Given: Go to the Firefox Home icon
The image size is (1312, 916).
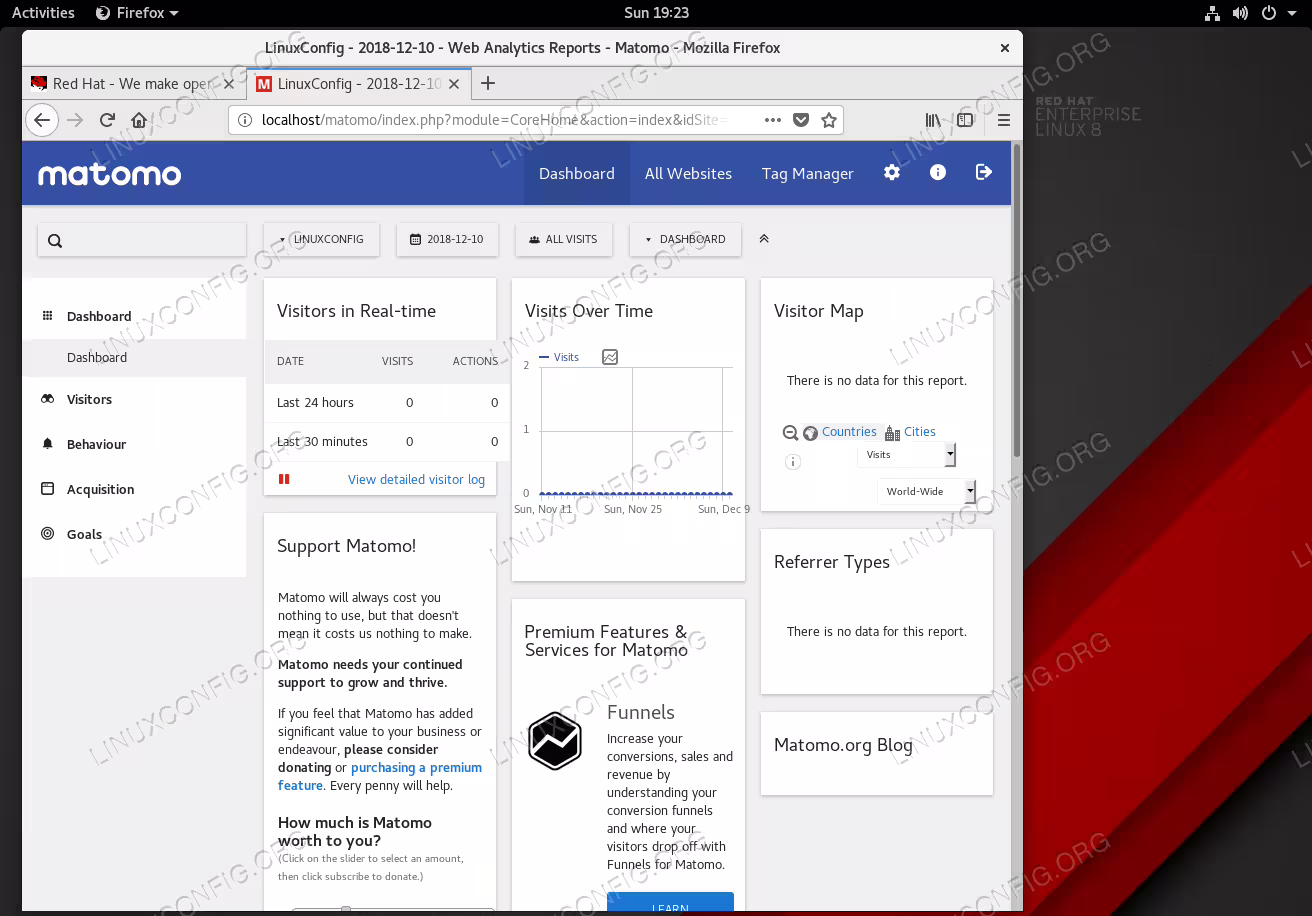Looking at the screenshot, I should point(139,120).
